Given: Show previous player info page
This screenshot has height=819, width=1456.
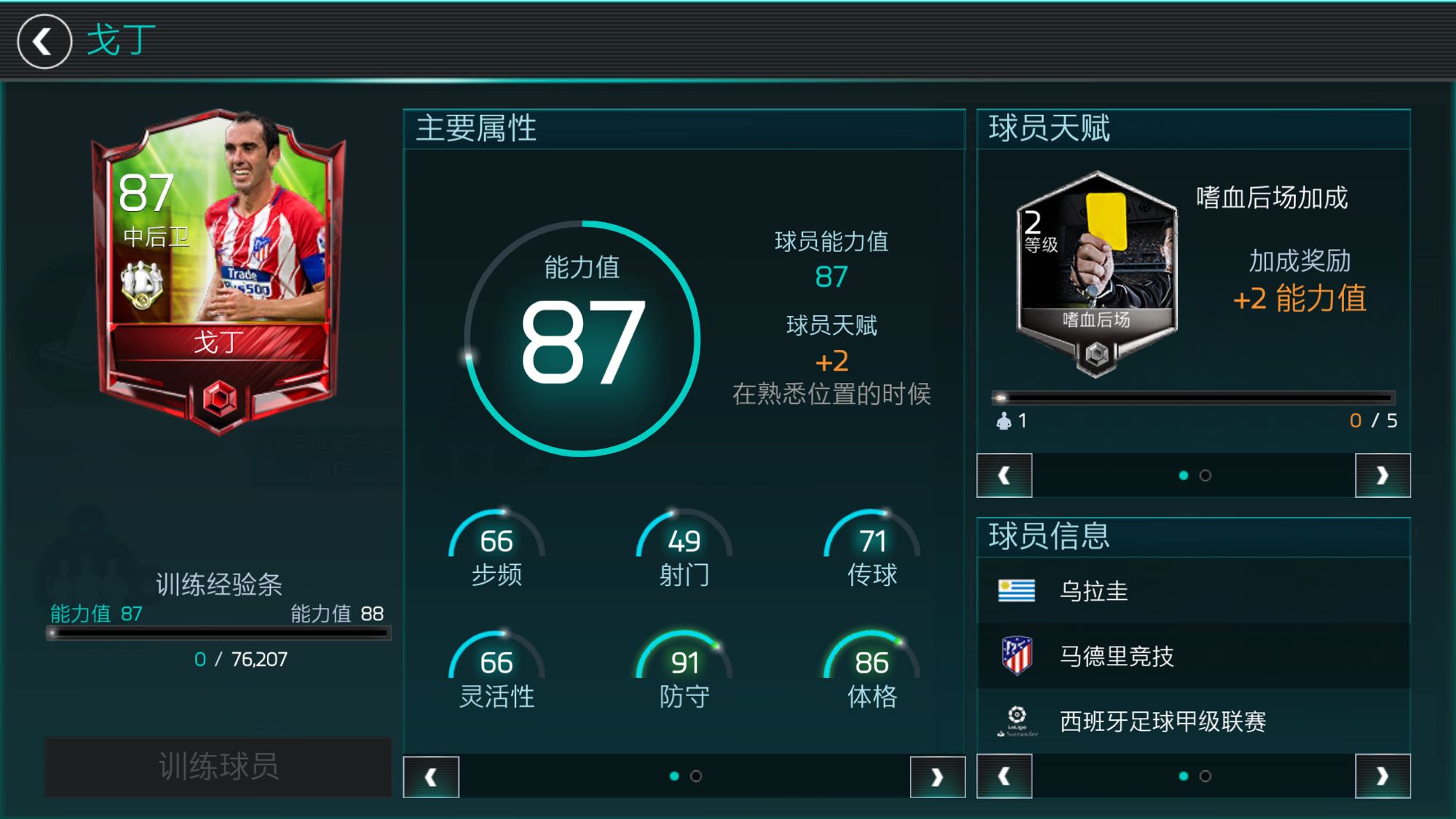Looking at the screenshot, I should click(1004, 776).
